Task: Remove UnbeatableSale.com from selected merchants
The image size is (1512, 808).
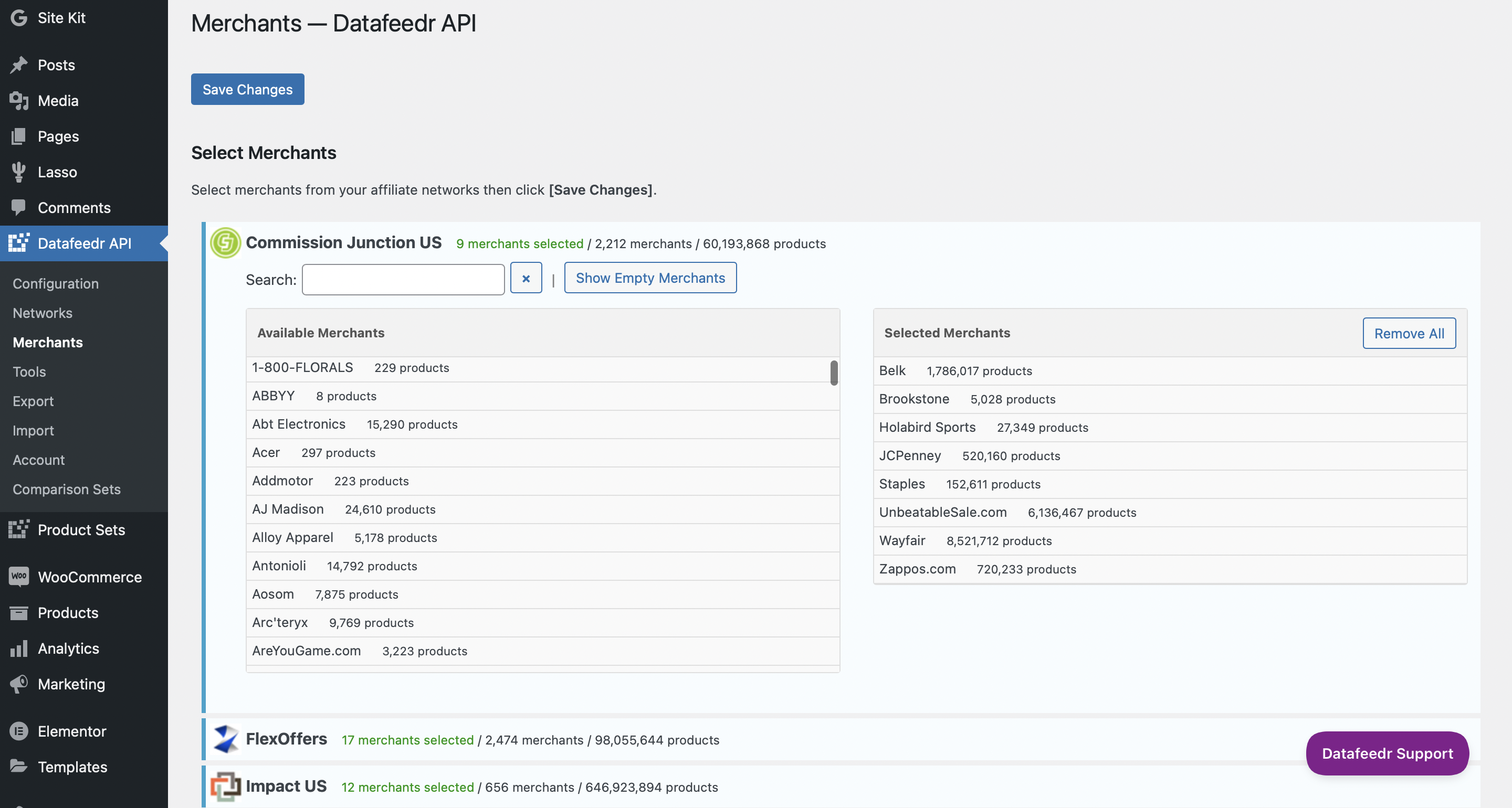Action: [x=1170, y=512]
